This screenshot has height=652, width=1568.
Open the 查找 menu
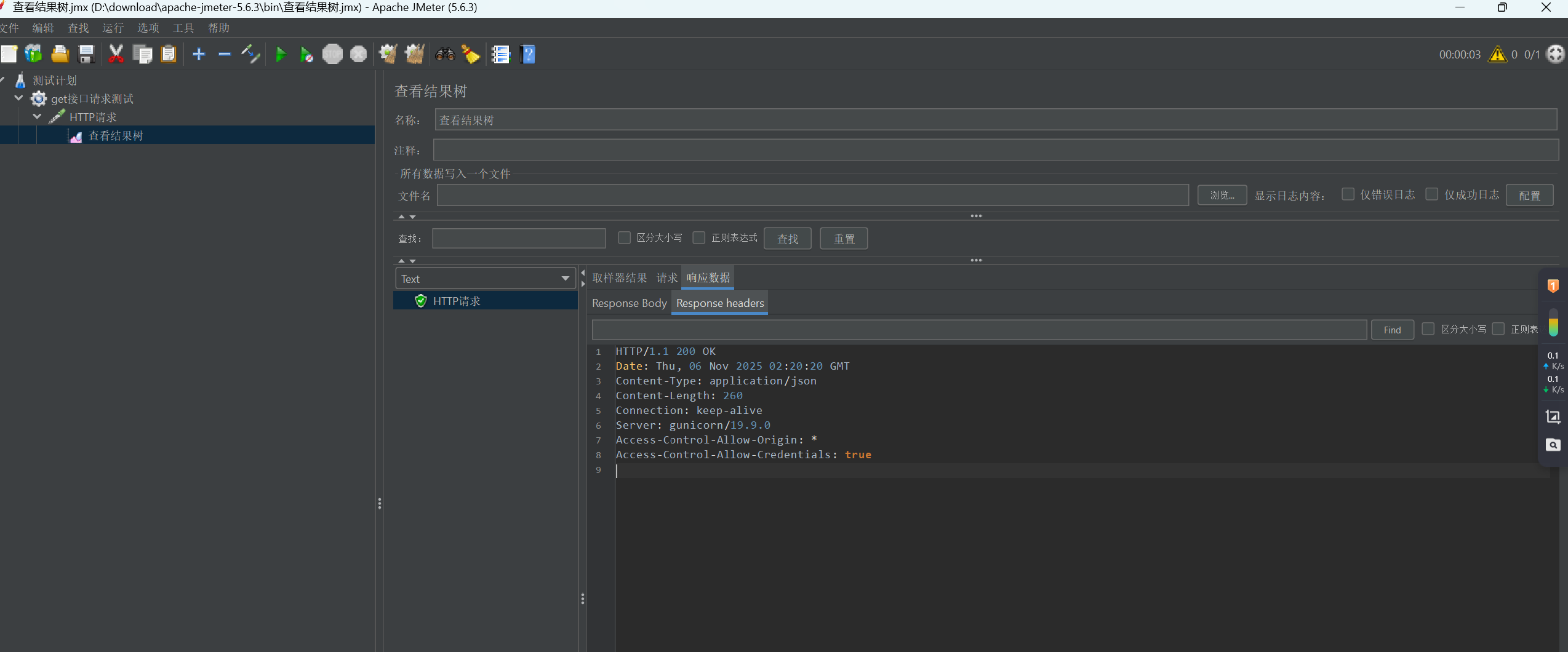click(78, 28)
